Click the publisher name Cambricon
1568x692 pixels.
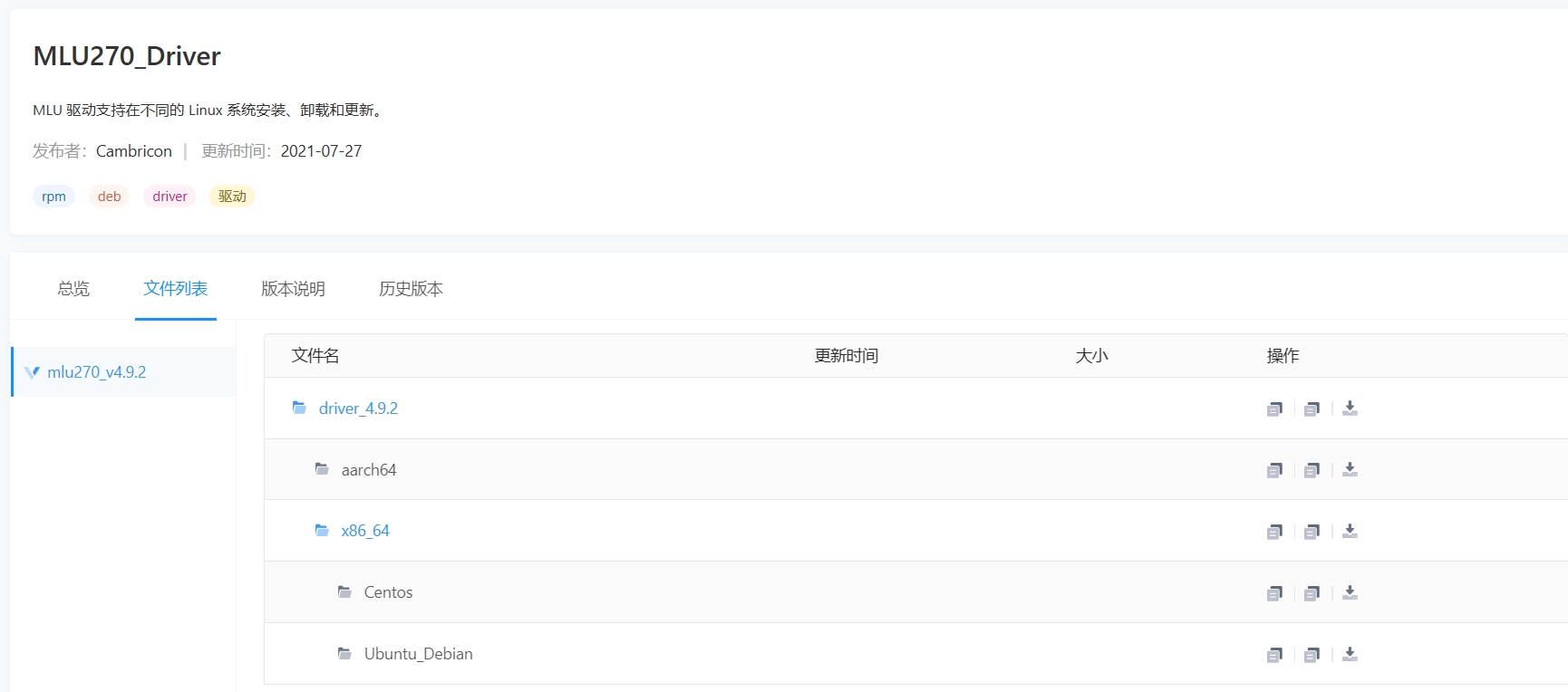click(x=134, y=151)
